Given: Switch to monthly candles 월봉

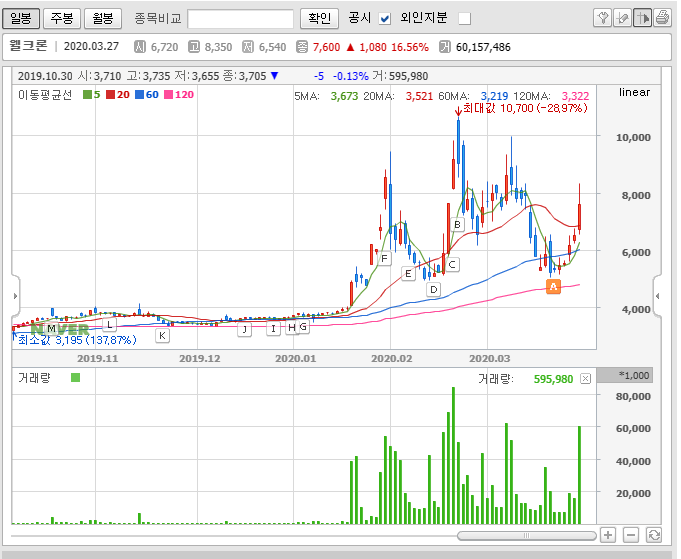Looking at the screenshot, I should pyautogui.click(x=103, y=18).
